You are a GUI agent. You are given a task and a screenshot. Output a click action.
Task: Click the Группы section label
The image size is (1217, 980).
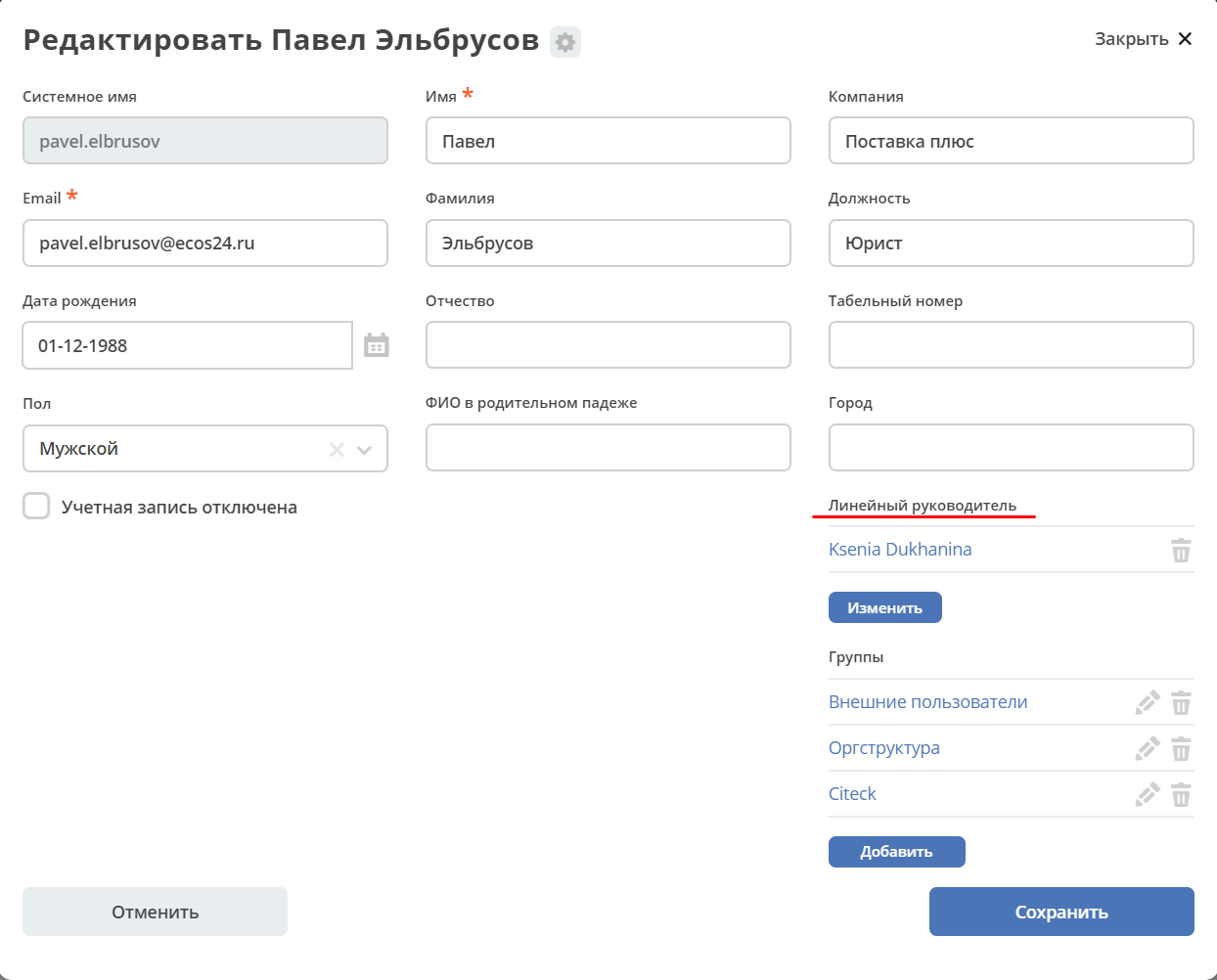[856, 657]
